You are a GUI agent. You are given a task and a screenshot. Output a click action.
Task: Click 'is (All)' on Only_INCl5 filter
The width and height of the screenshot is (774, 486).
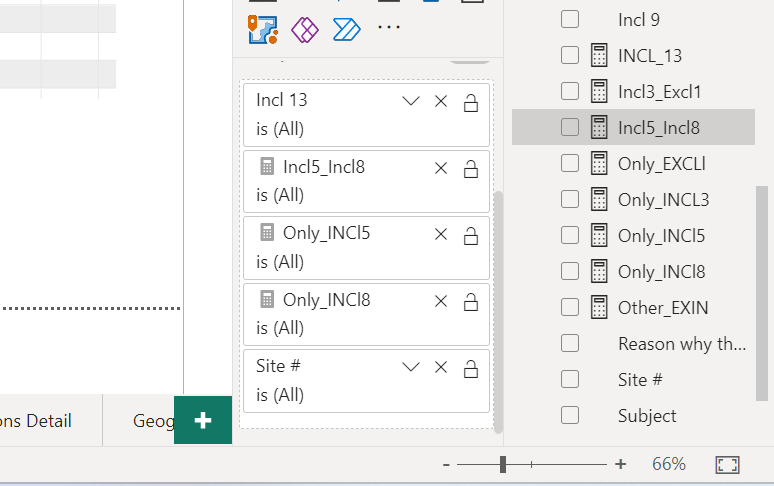[x=280, y=262]
